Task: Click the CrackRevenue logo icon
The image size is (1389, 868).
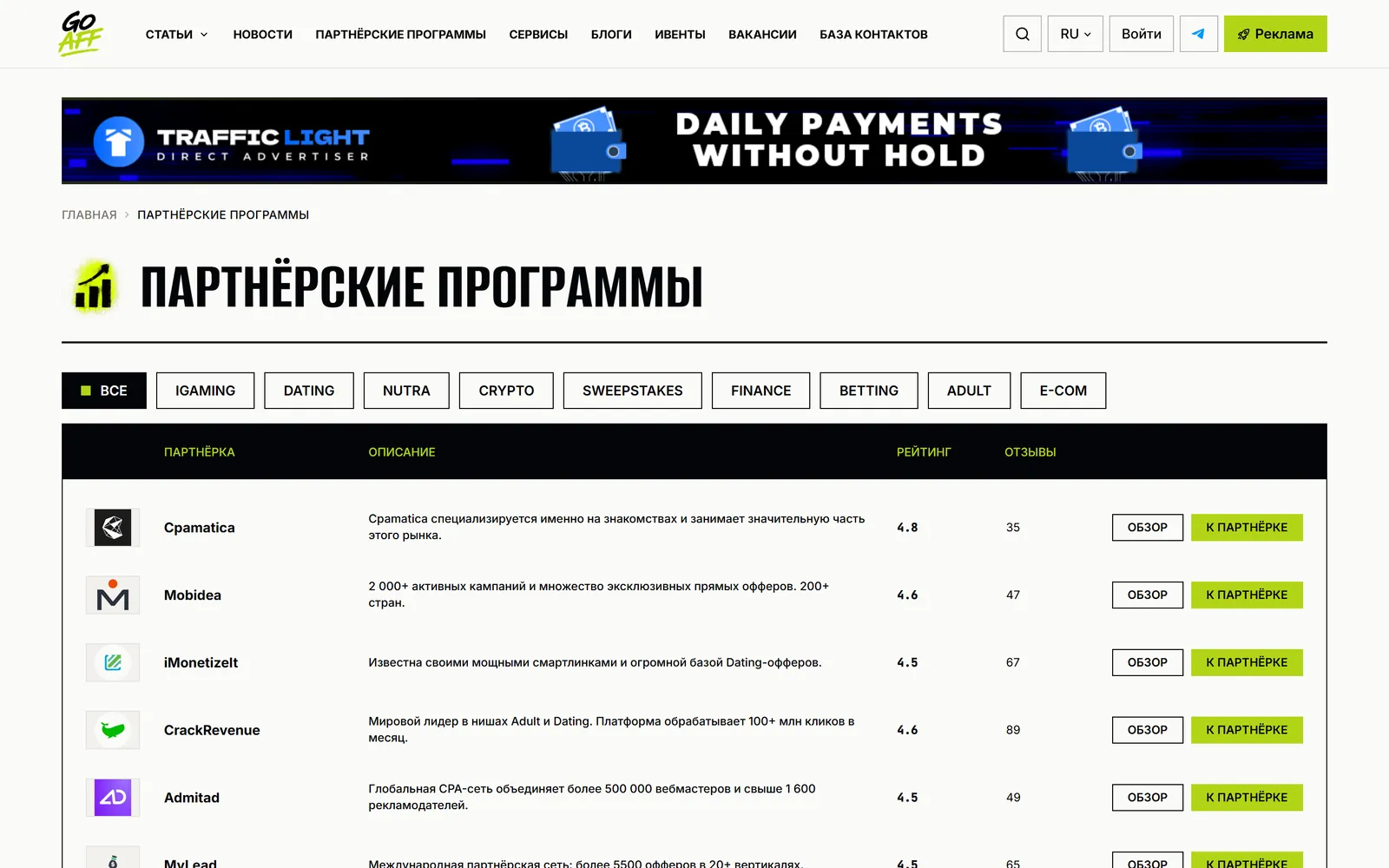Action: point(113,730)
